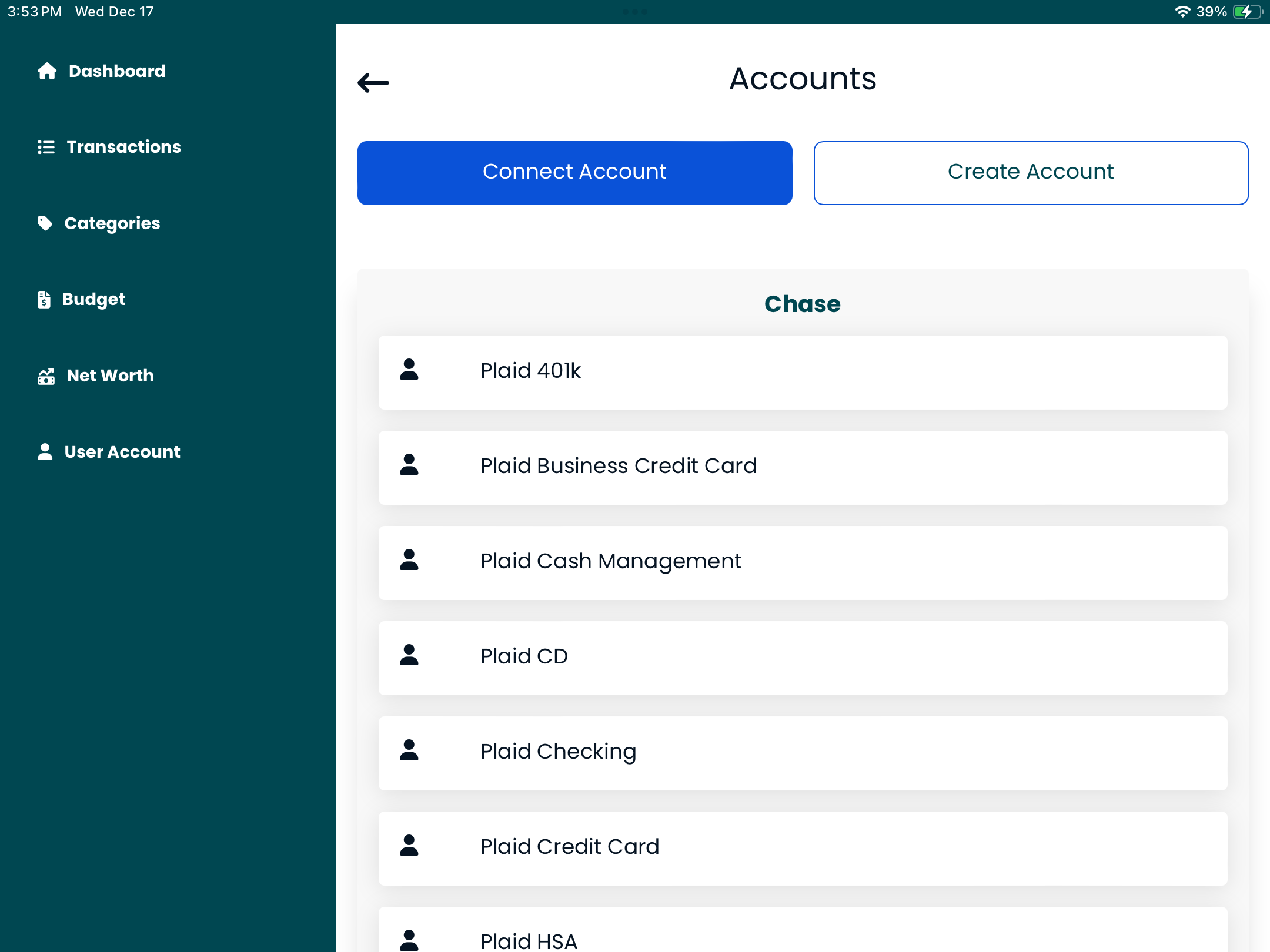Click the Categories tag icon

pos(45,223)
